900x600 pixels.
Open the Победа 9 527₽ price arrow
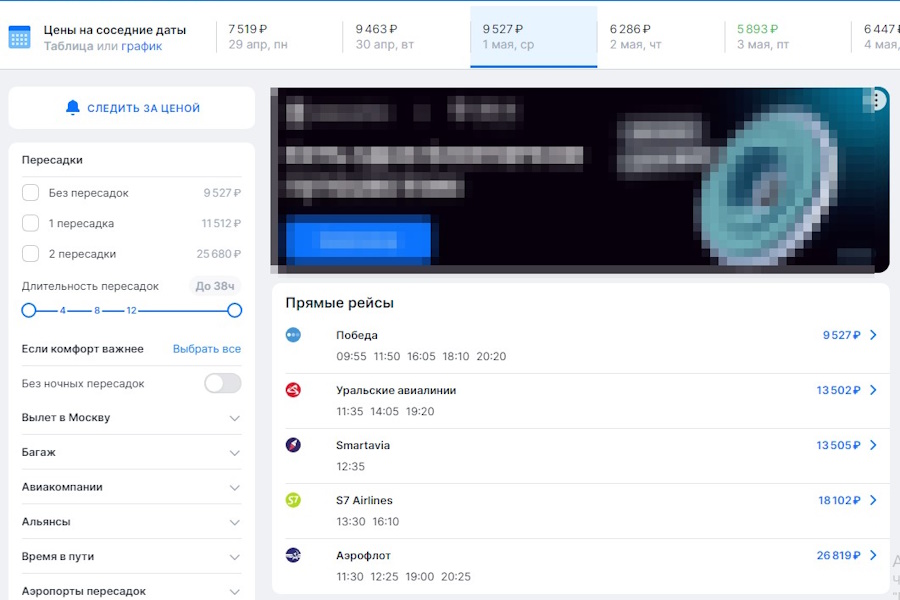coord(873,335)
